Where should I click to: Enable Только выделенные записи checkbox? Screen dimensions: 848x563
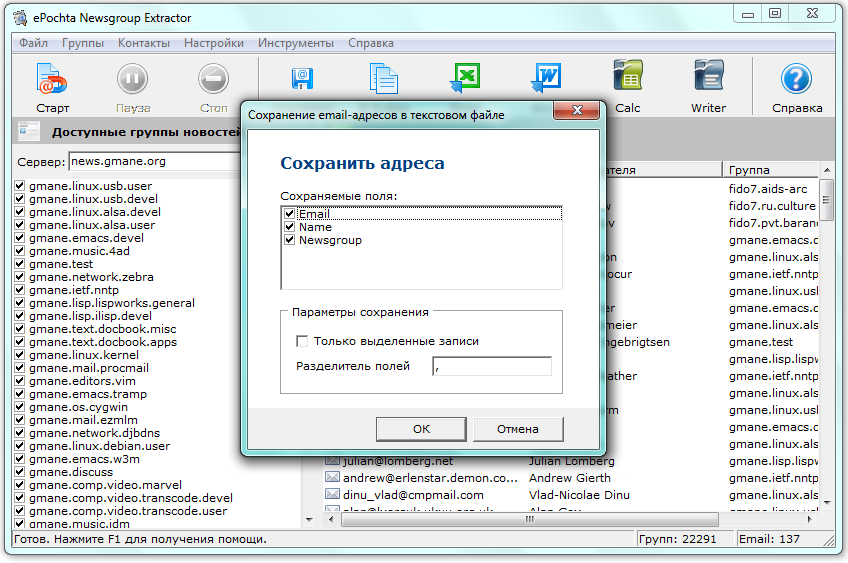click(x=302, y=341)
